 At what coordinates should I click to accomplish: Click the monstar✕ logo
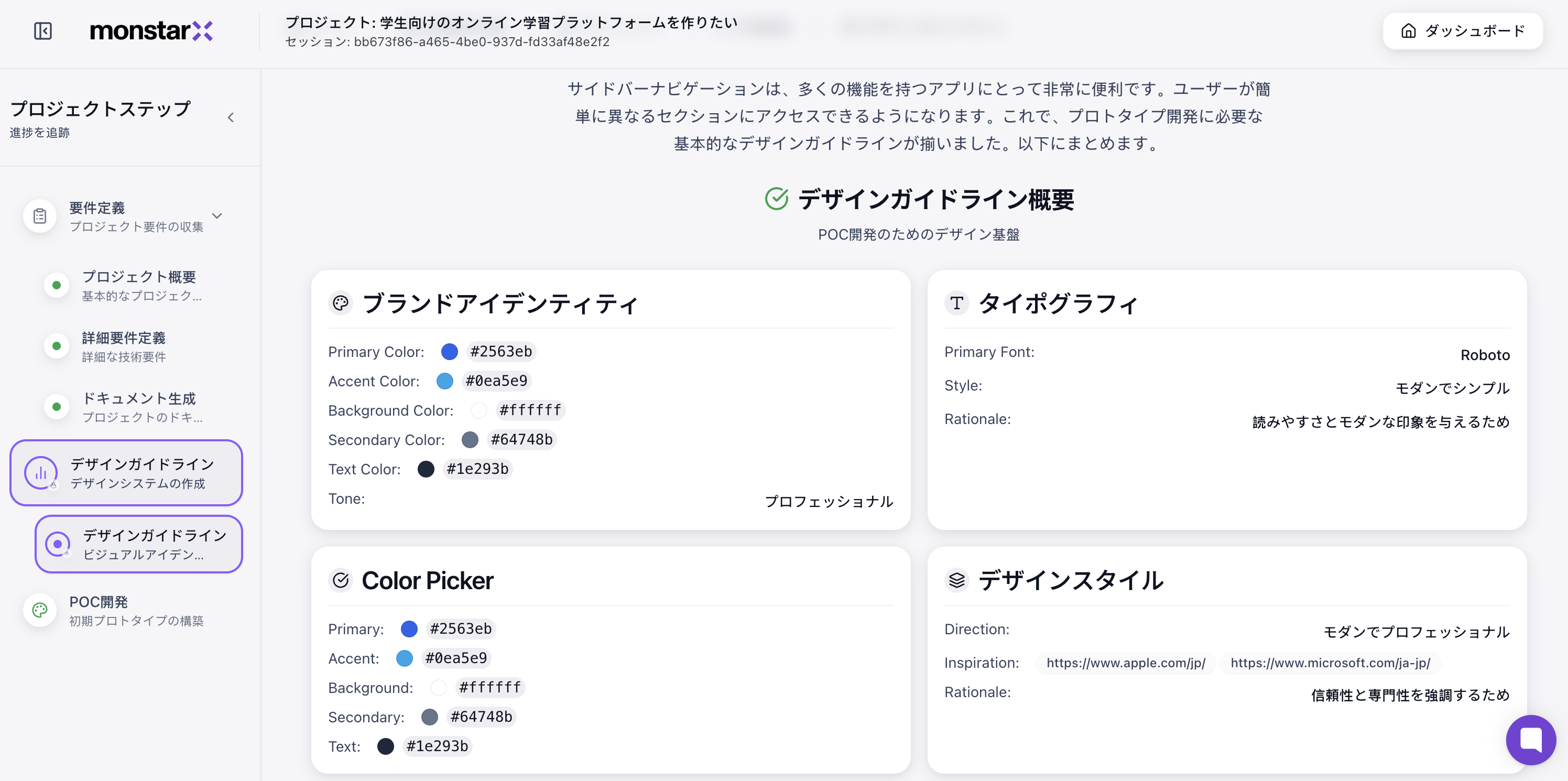[151, 31]
